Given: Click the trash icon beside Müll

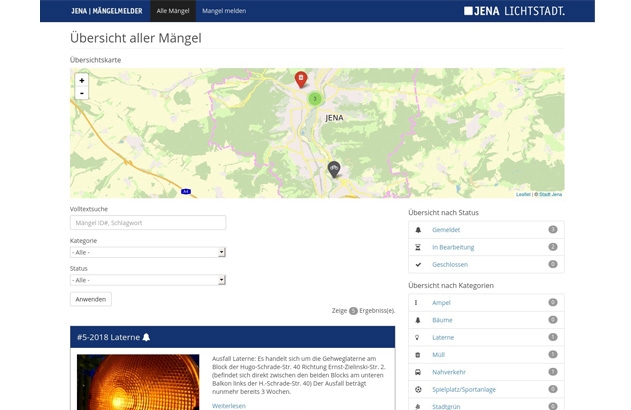Looking at the screenshot, I should tap(418, 354).
